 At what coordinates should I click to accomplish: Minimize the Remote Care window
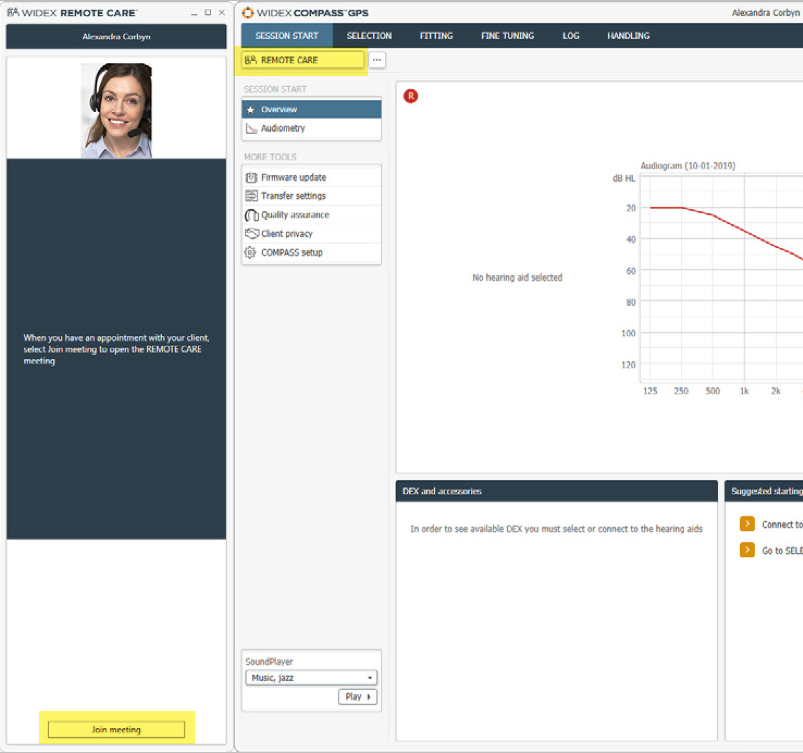pyautogui.click(x=194, y=13)
